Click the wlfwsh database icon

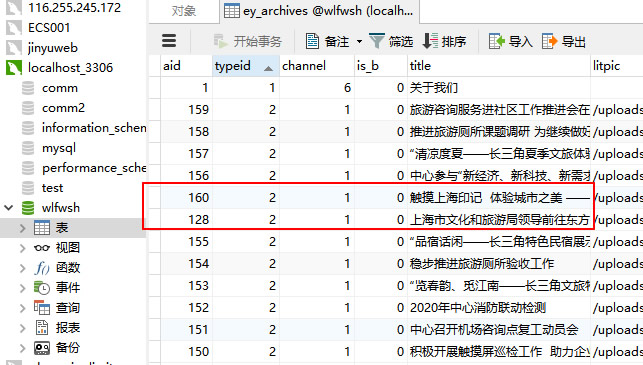pos(28,208)
